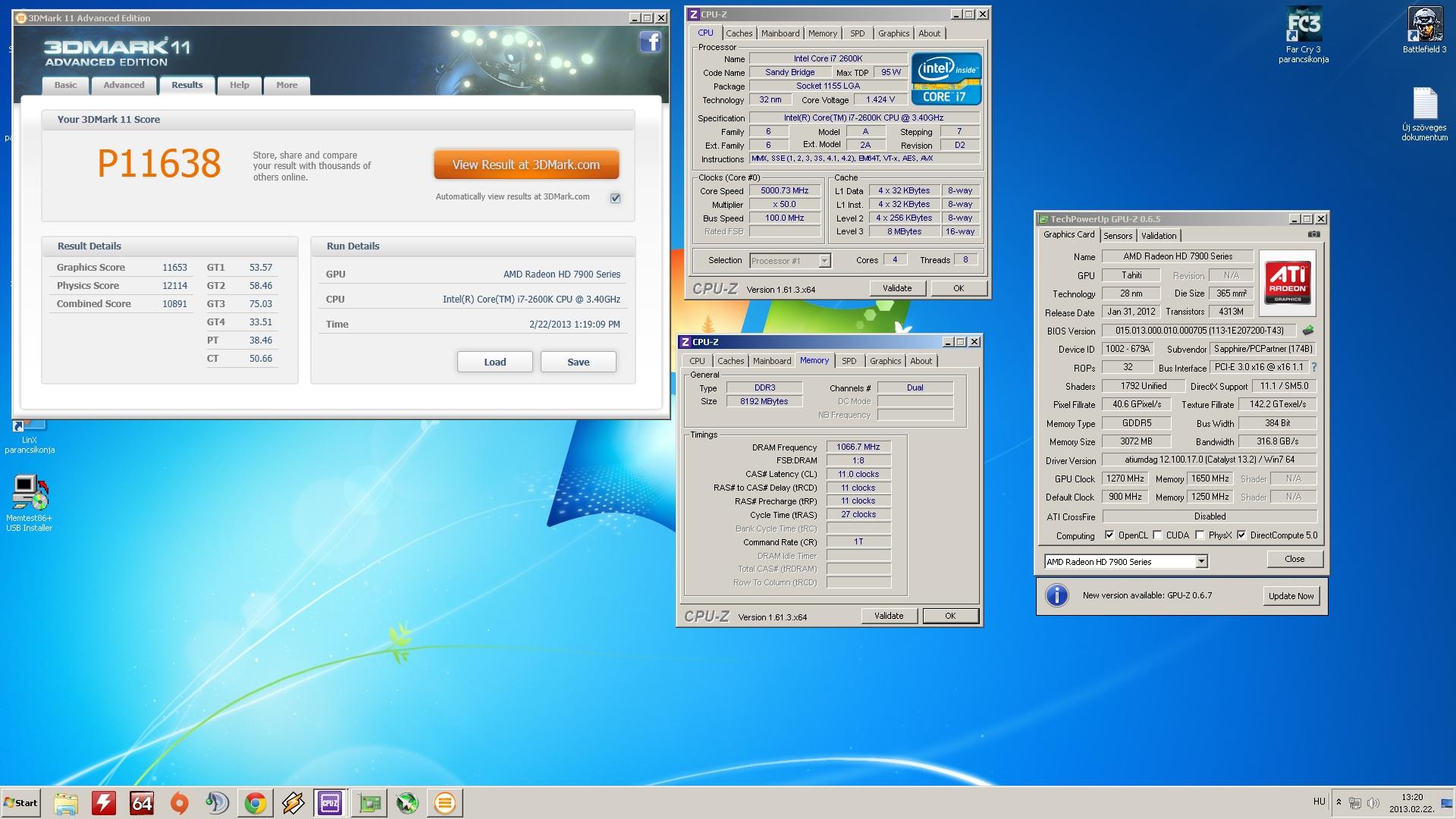The image size is (1456, 819).
Task: Click the Facebook share icon in 3DMark
Action: click(651, 42)
